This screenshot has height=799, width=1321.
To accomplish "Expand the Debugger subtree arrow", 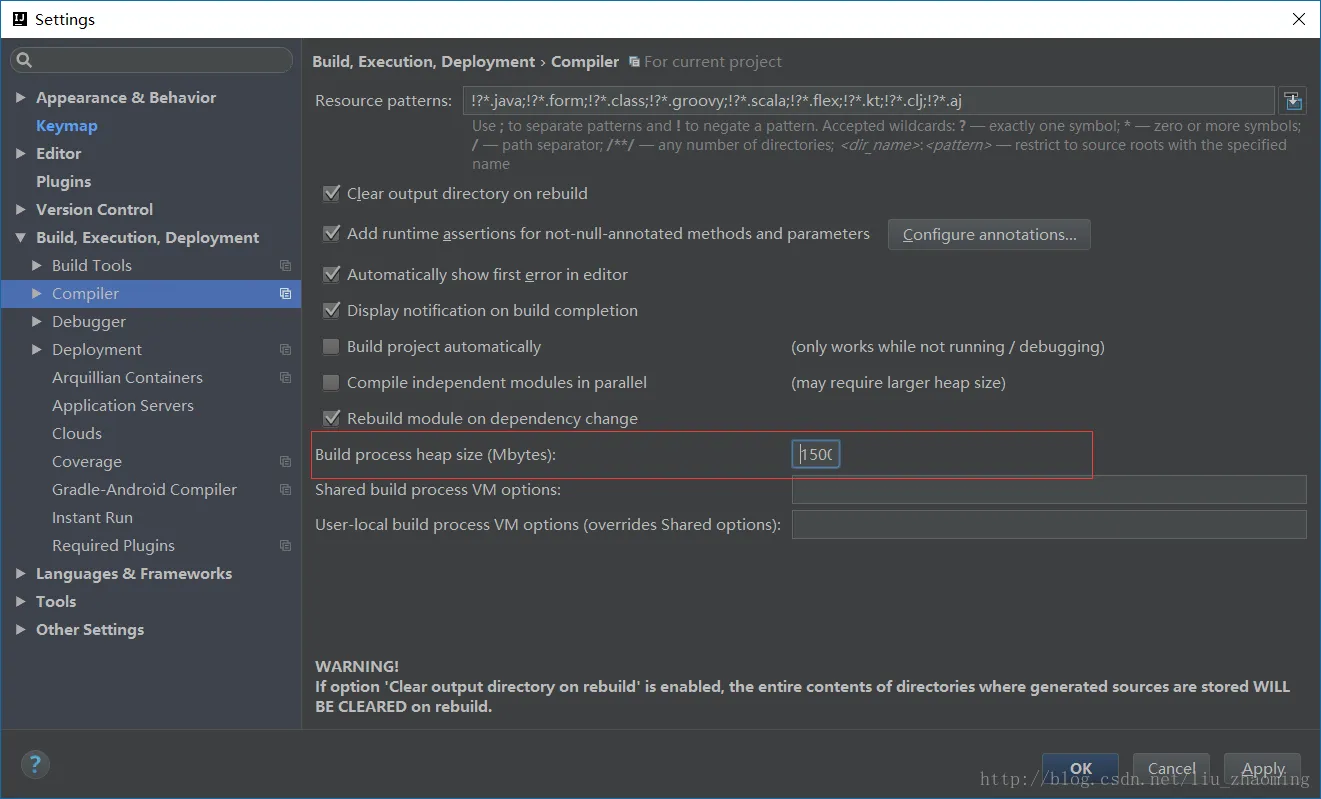I will pyautogui.click(x=37, y=322).
